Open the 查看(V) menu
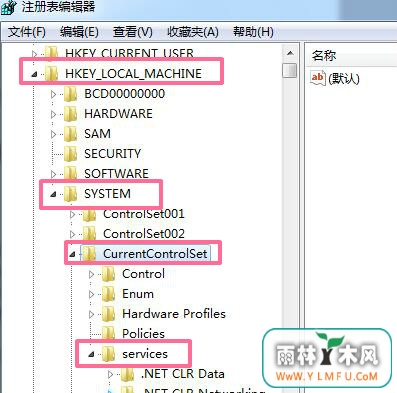Screen dimensions: 397x393 click(x=132, y=32)
